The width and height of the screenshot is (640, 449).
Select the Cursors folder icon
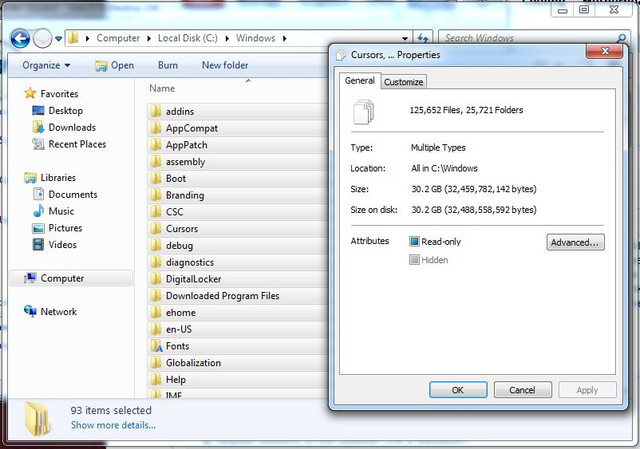pos(156,228)
